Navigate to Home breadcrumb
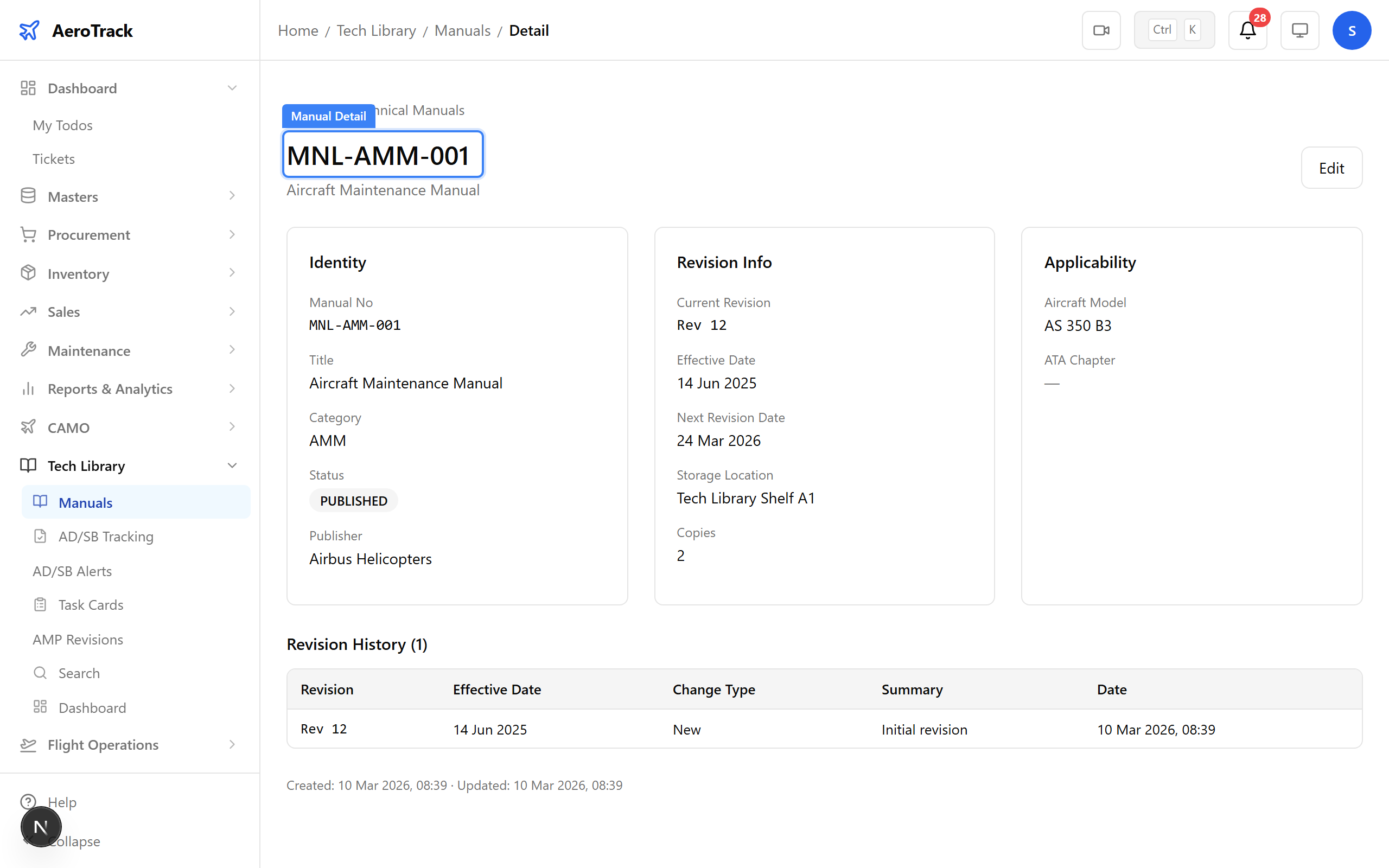This screenshot has height=868, width=1389. click(297, 30)
